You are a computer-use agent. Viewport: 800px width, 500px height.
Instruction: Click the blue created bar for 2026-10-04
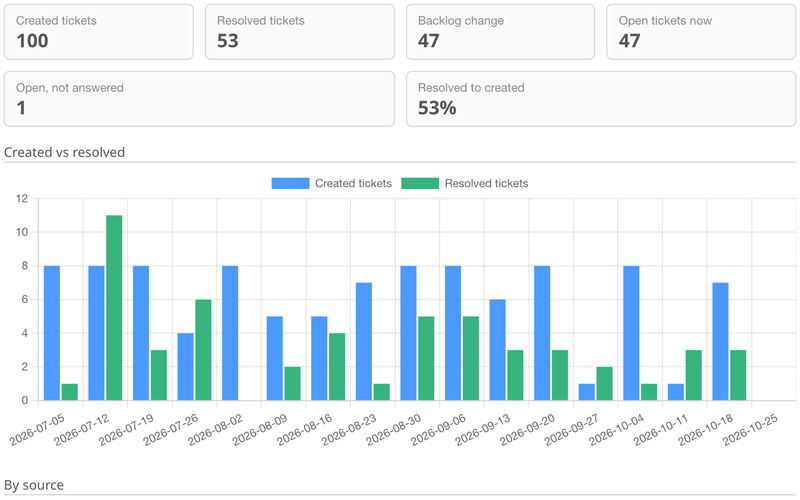pyautogui.click(x=631, y=333)
